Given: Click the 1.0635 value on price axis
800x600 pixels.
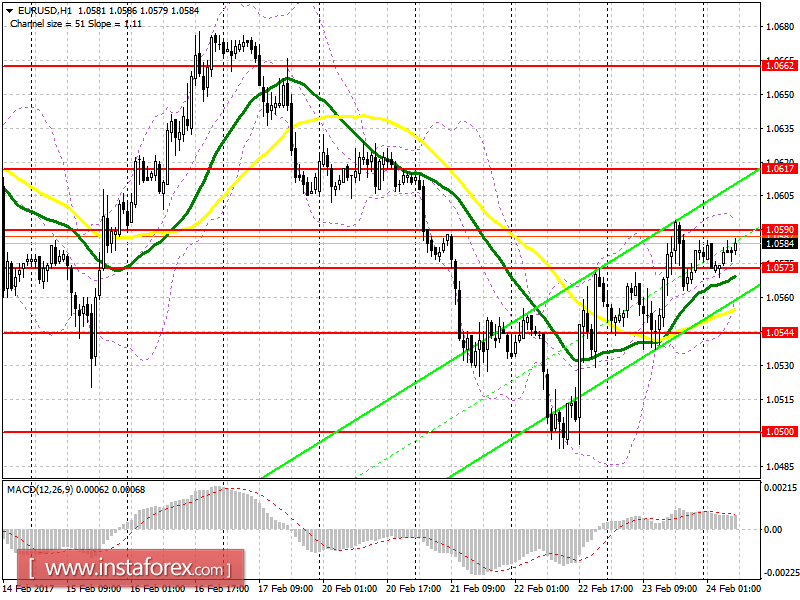Looking at the screenshot, I should [x=780, y=128].
